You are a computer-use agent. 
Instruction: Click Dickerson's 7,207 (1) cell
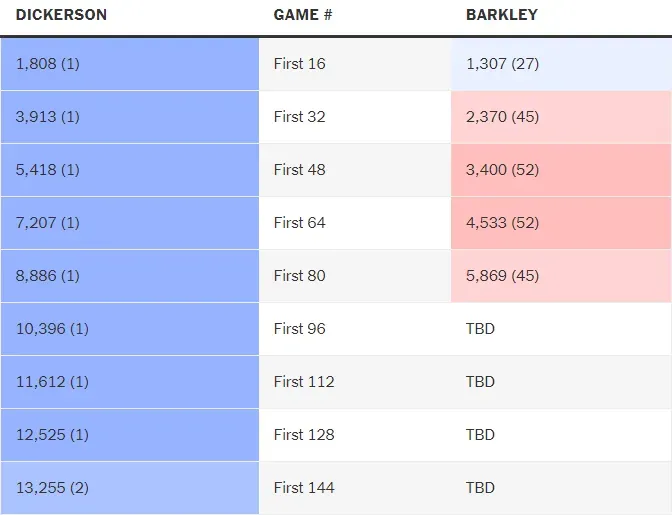pyautogui.click(x=47, y=223)
